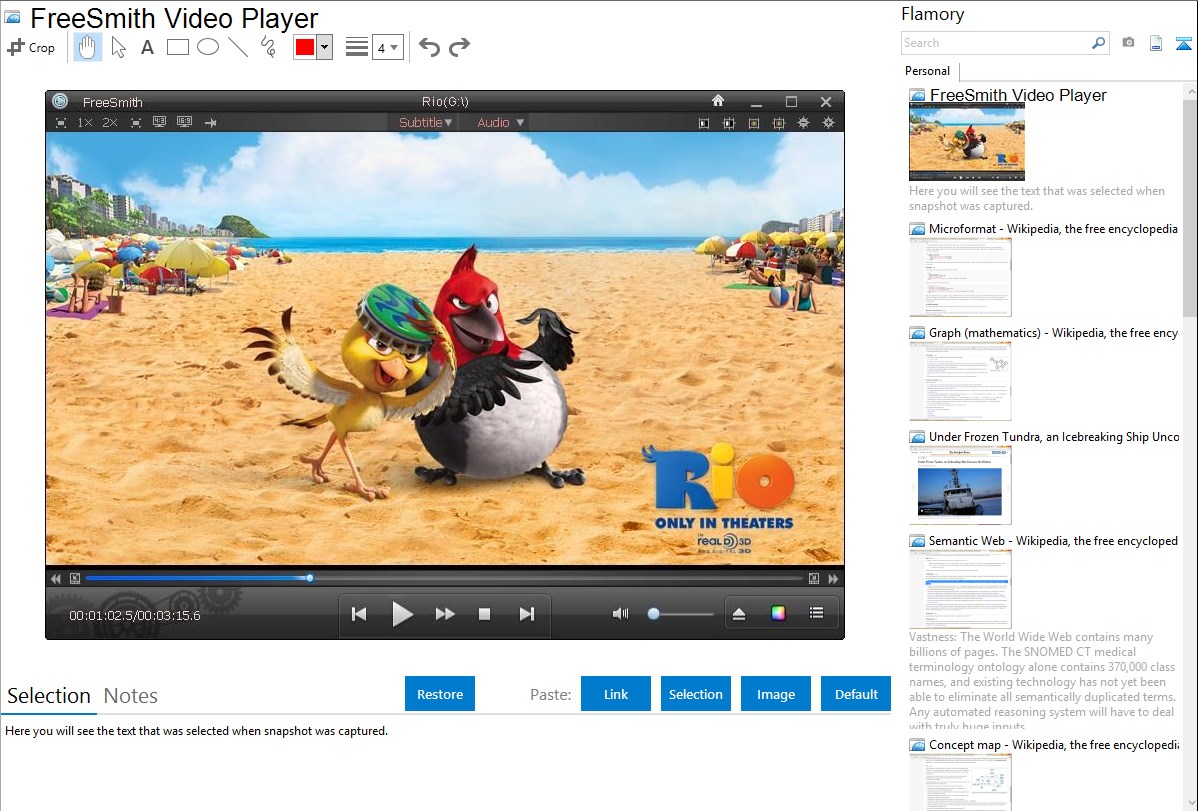The height and width of the screenshot is (811, 1198).
Task: Open the FreeSmith Video Player snapshot thumbnail
Action: click(966, 142)
